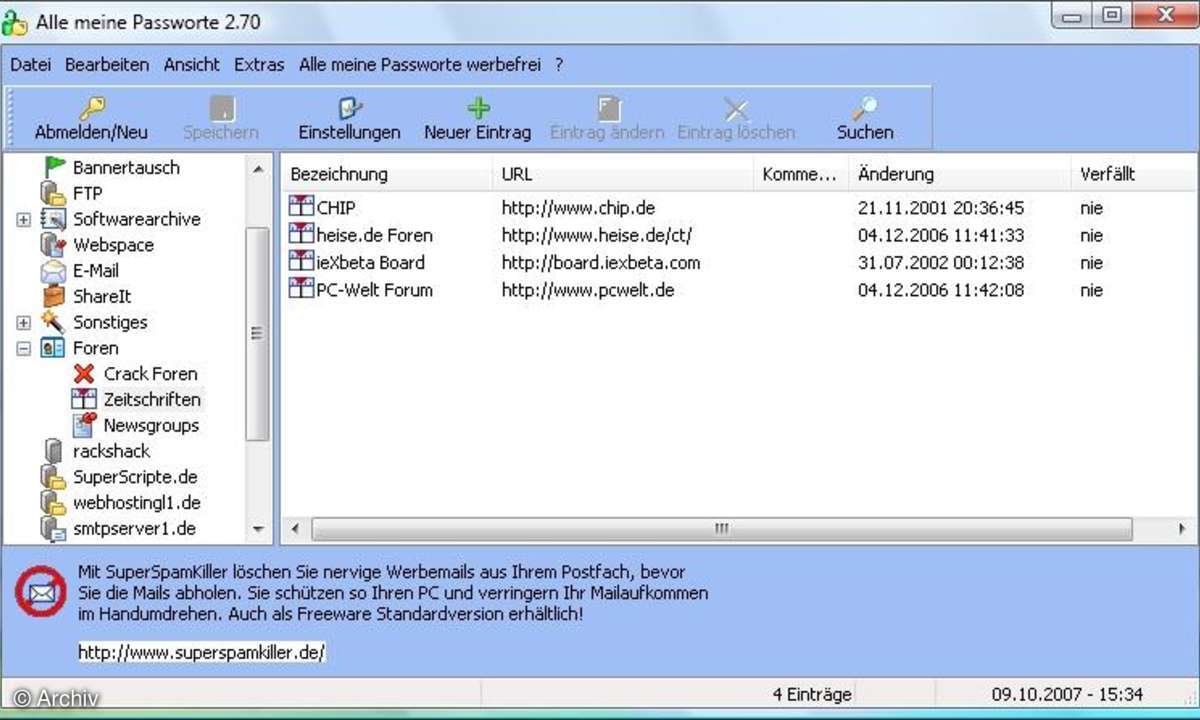Open the Ansicht menu
Image resolution: width=1200 pixels, height=720 pixels.
coord(192,65)
